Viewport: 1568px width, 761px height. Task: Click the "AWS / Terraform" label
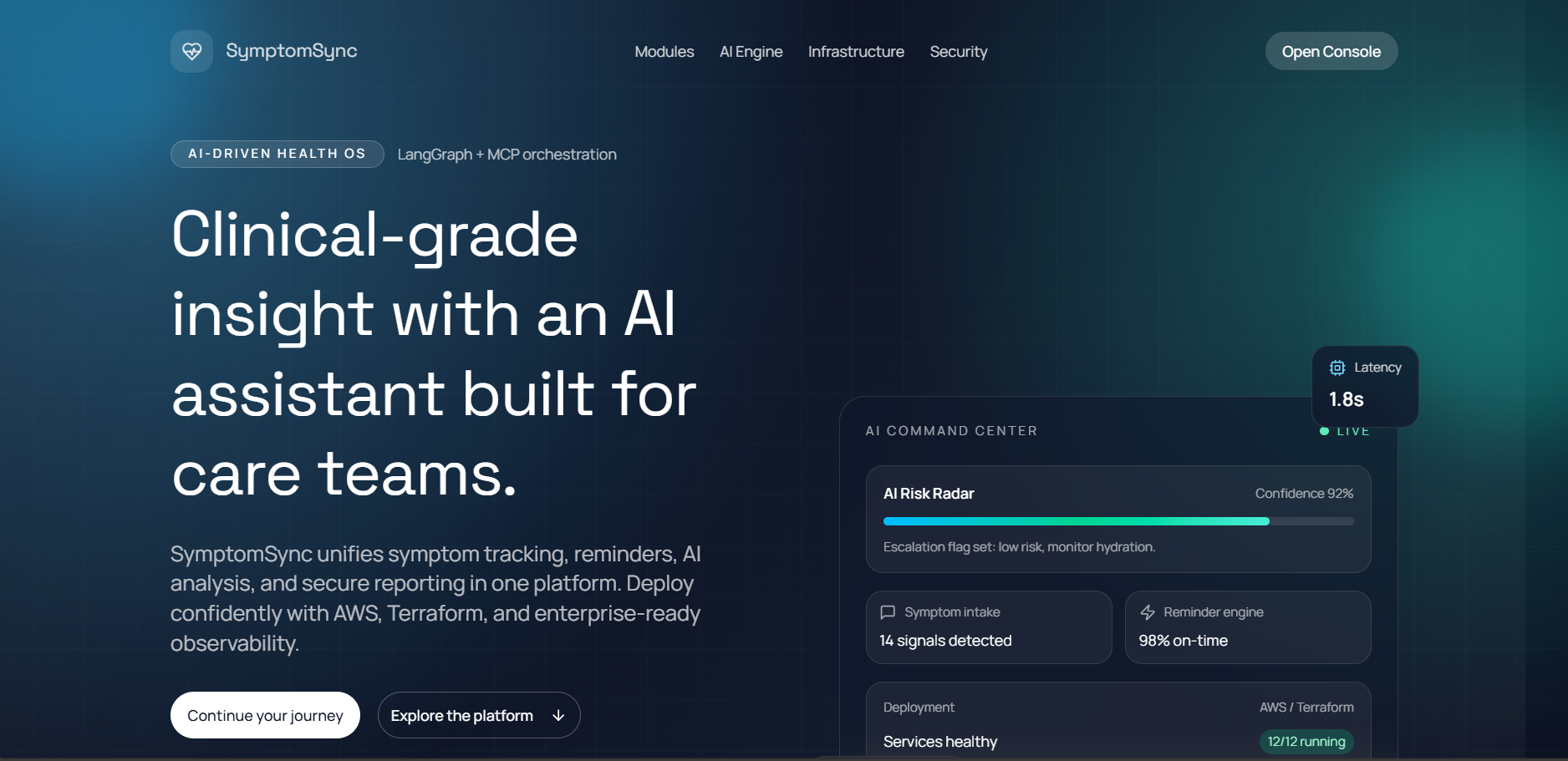pyautogui.click(x=1306, y=708)
